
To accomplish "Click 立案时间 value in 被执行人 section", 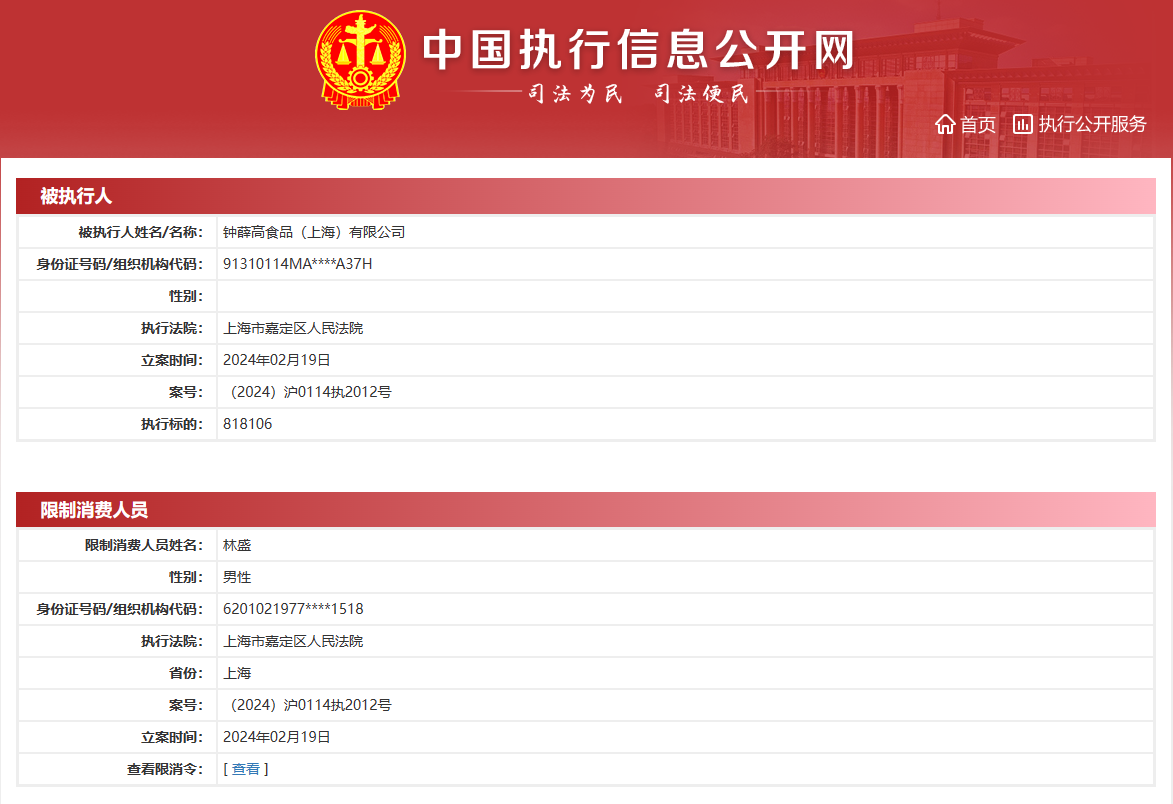I will pyautogui.click(x=277, y=360).
